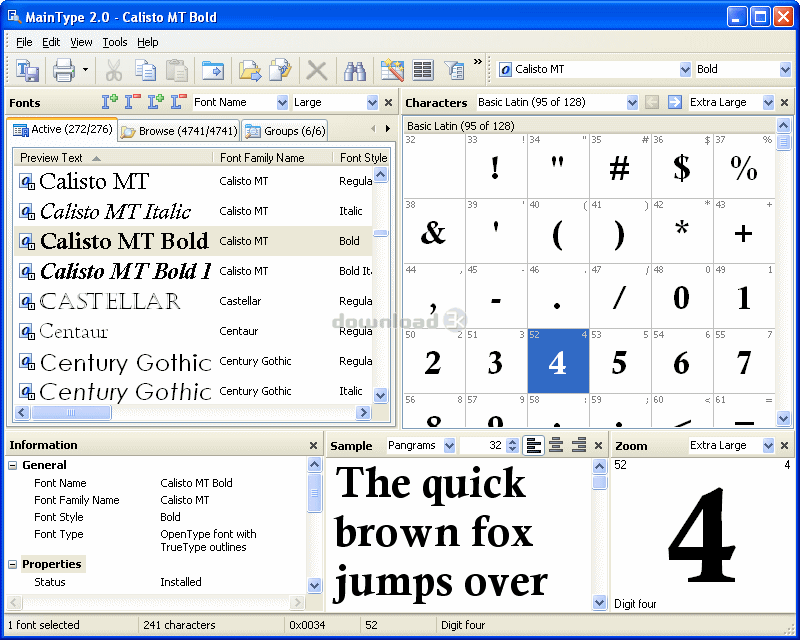
Task: Open the Edit menu
Action: tap(51, 42)
